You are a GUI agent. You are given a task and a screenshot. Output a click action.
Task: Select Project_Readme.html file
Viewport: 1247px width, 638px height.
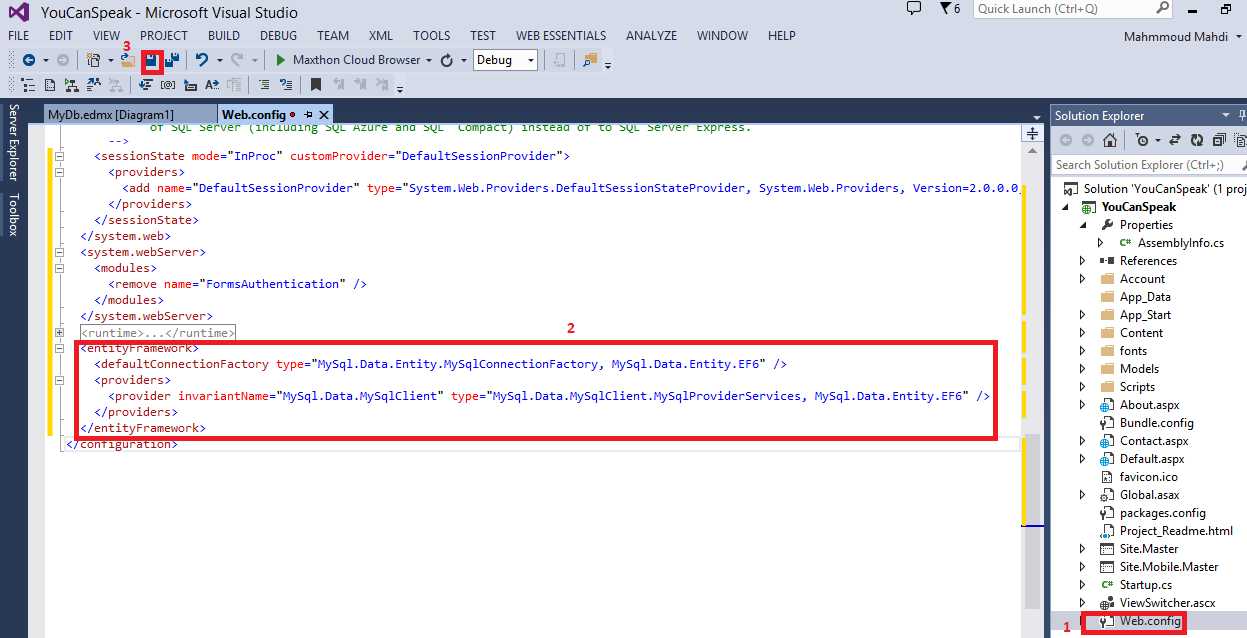point(1176,531)
